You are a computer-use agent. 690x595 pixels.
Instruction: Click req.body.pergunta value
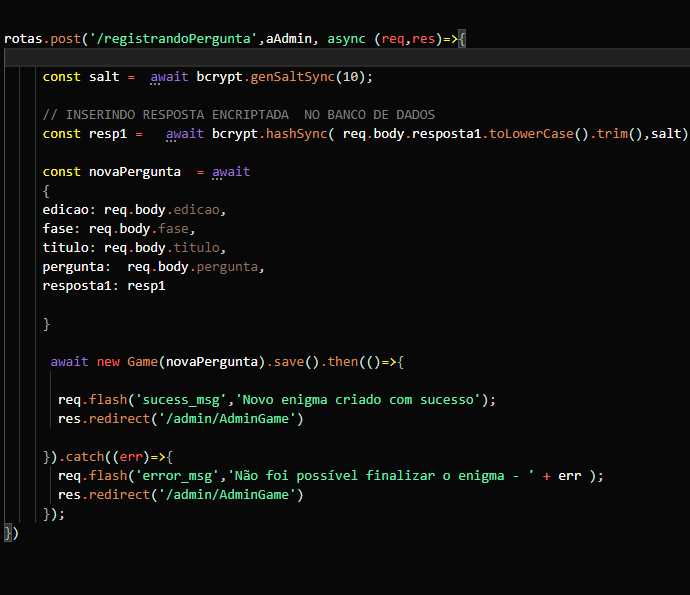click(193, 267)
